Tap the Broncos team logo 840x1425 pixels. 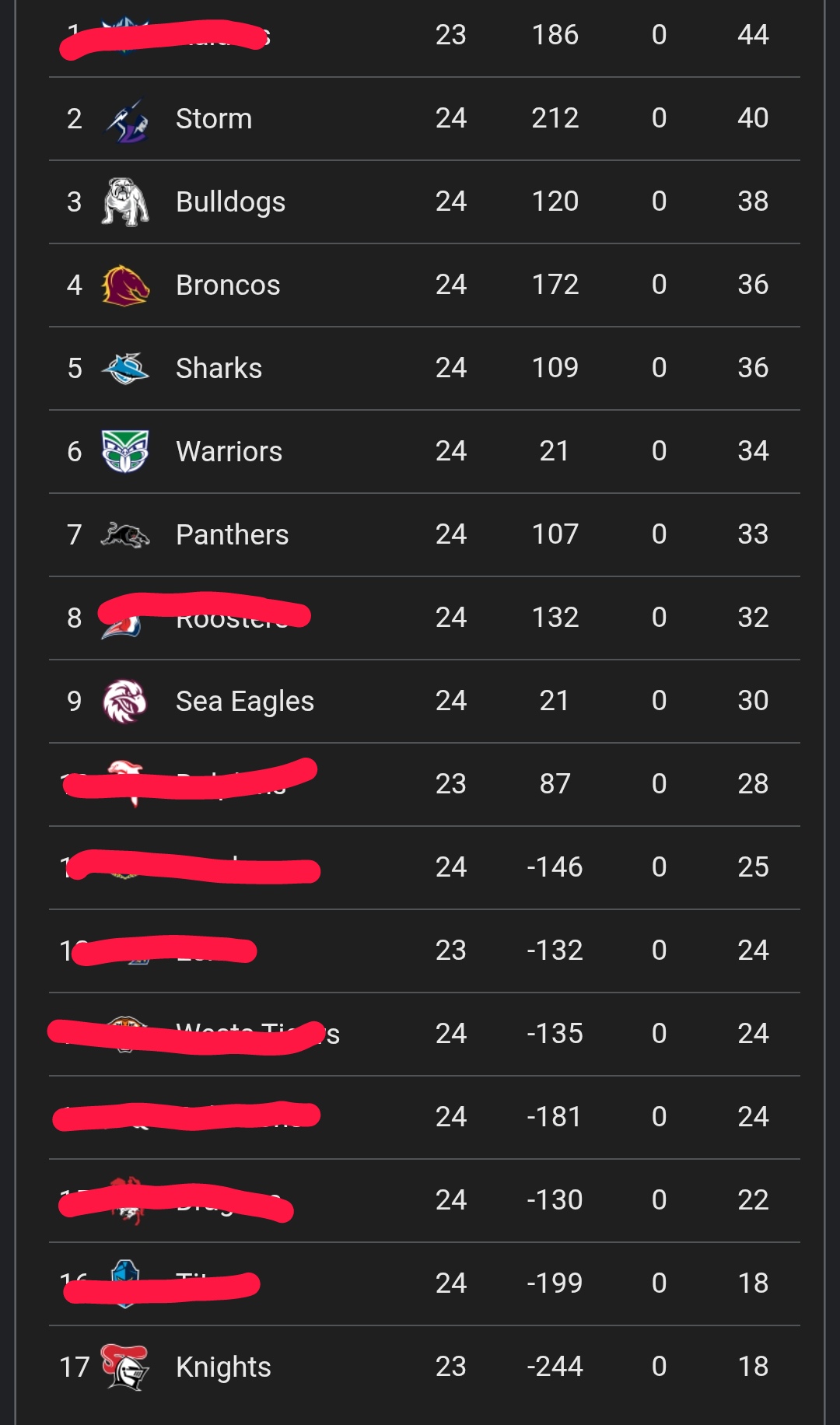(125, 285)
